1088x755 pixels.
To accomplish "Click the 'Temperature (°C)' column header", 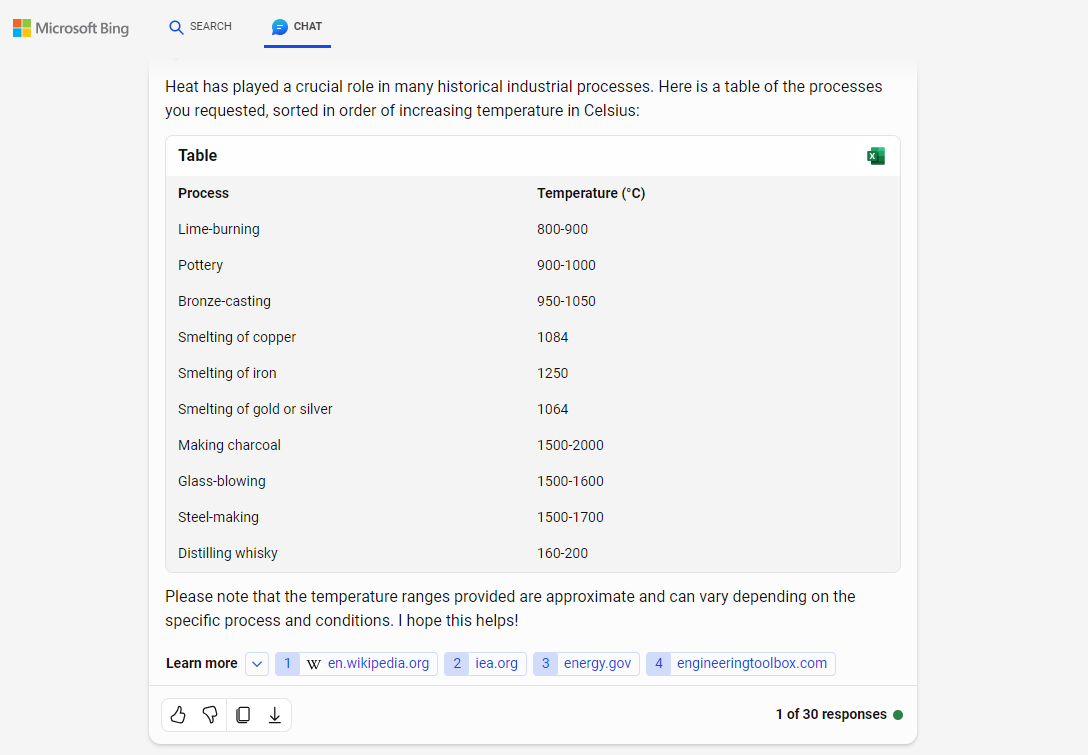I will point(591,193).
